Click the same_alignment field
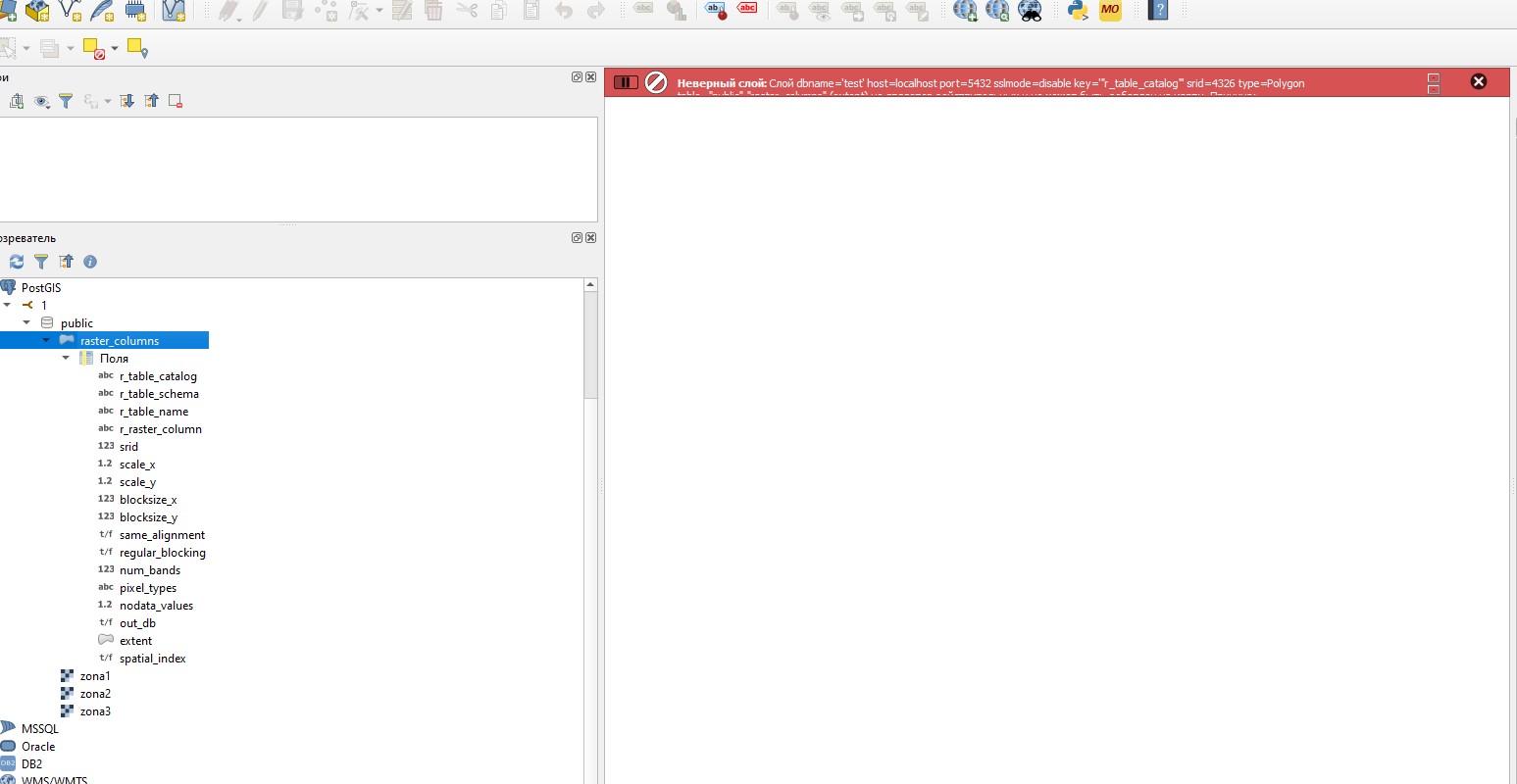1517x784 pixels. pos(162,535)
